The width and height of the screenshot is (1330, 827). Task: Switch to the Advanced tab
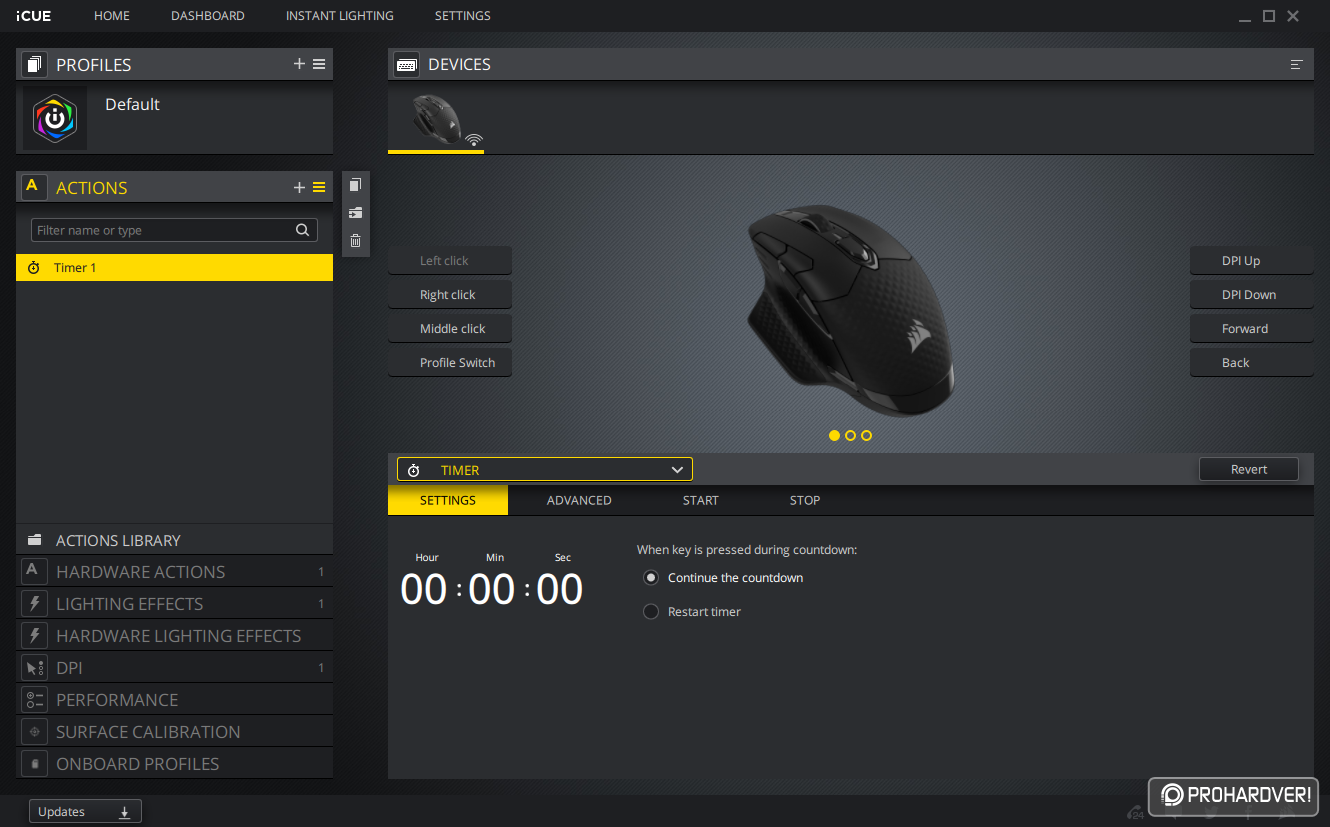coord(579,501)
